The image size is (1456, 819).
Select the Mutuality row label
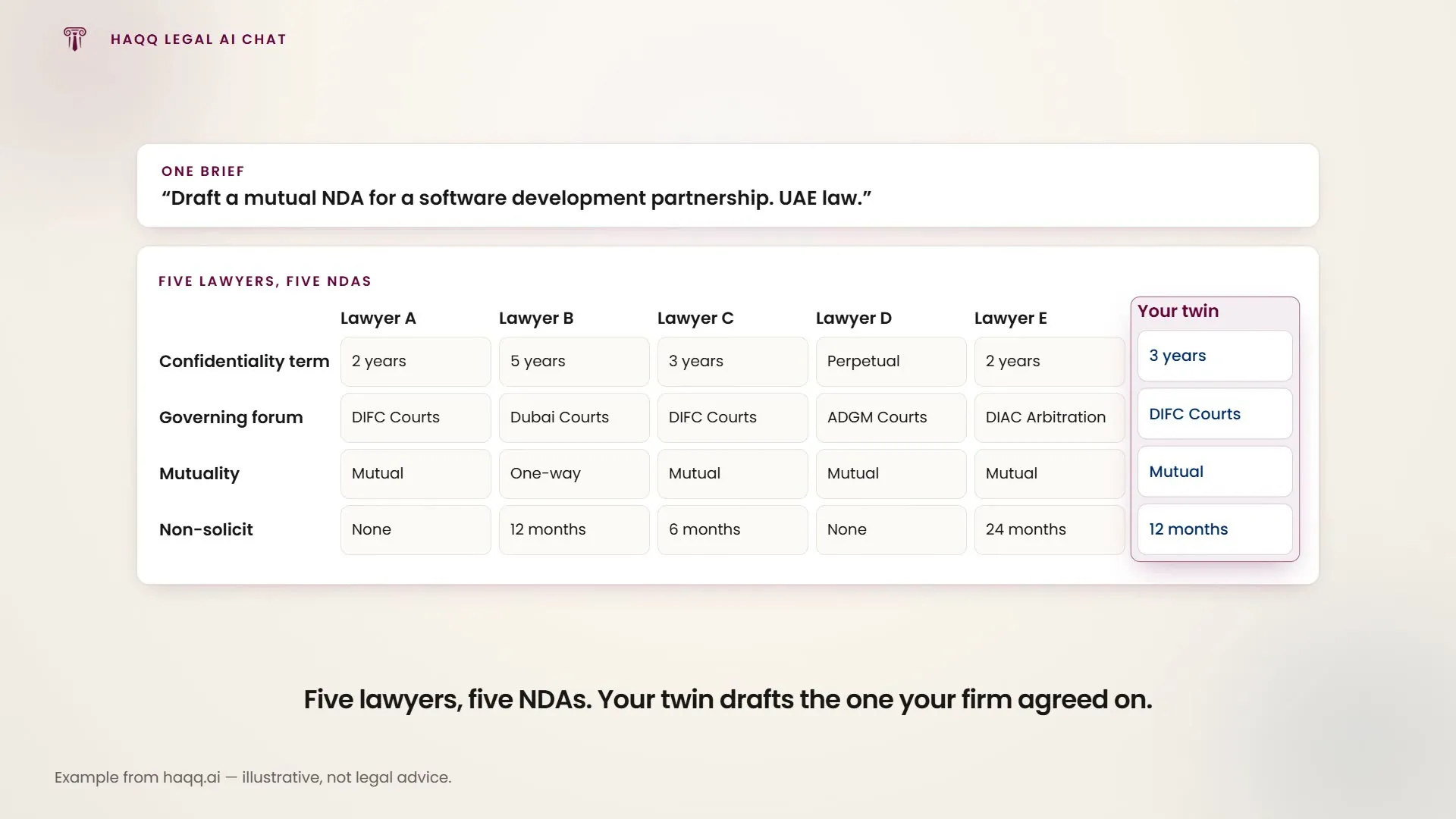tap(199, 474)
